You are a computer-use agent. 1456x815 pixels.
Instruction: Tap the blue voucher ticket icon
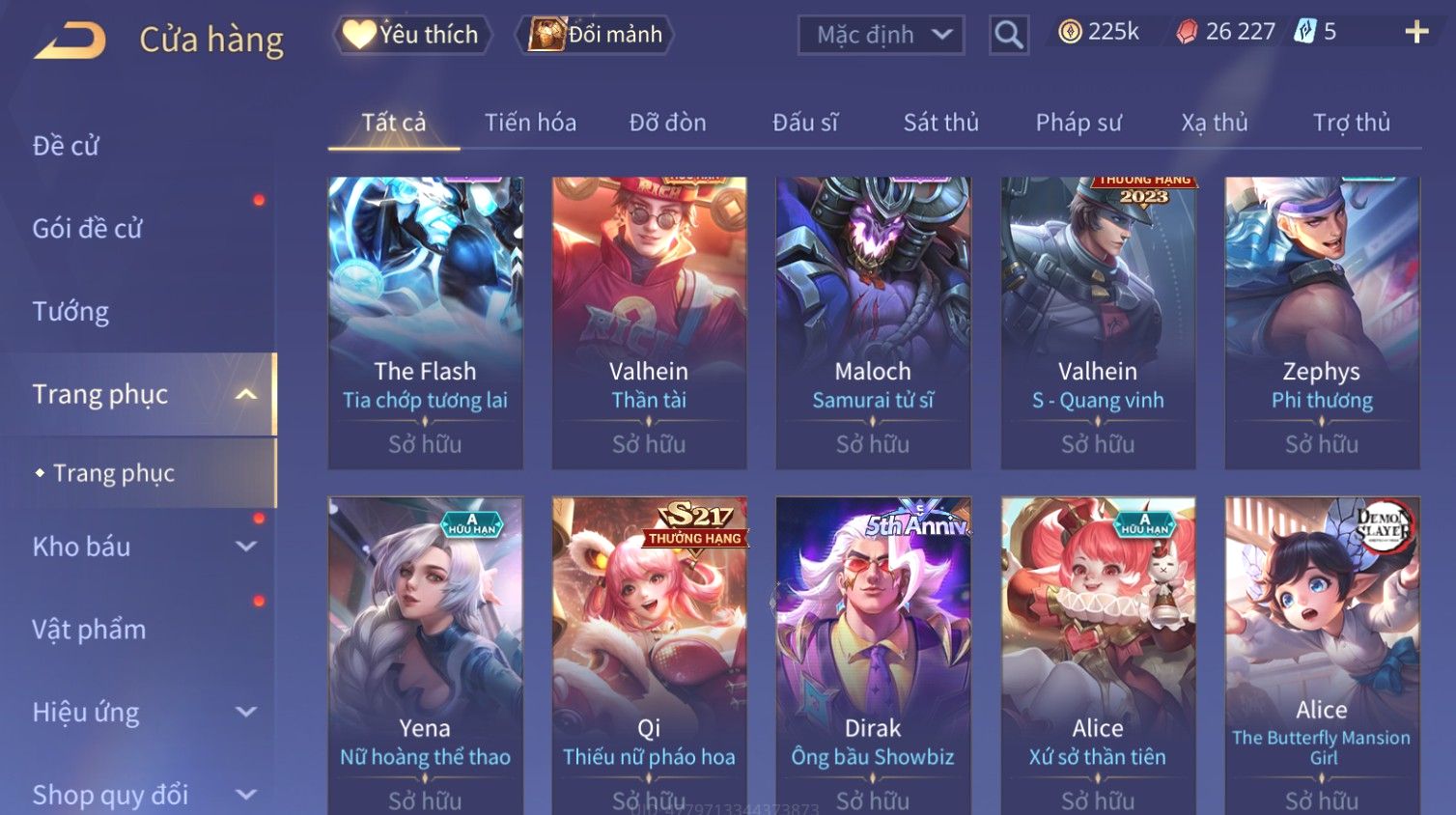tap(1304, 31)
